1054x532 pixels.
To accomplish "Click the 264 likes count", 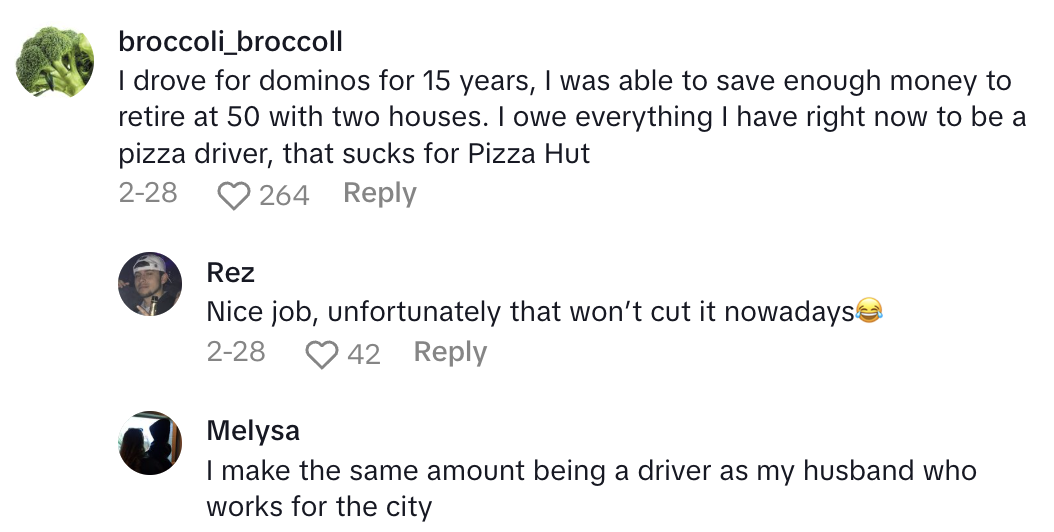I will pos(284,195).
